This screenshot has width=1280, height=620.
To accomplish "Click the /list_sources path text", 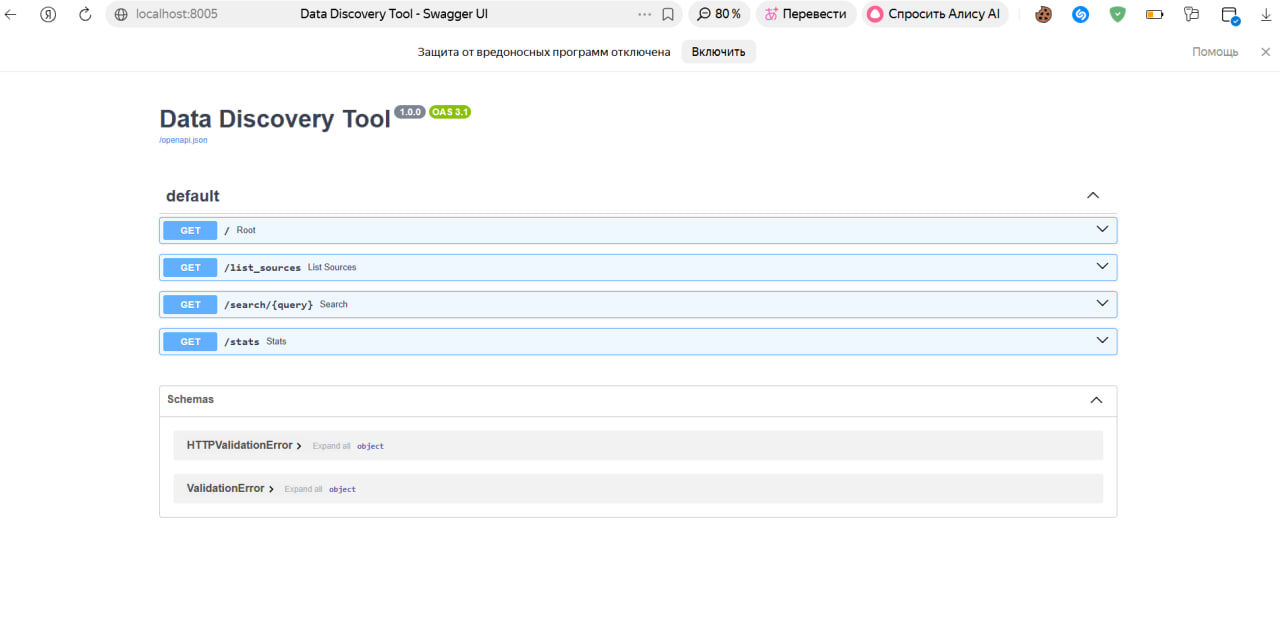I will pyautogui.click(x=262, y=268).
